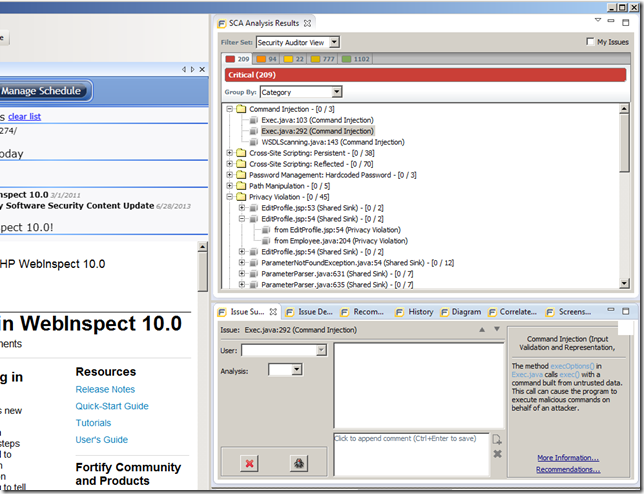Expand Cross-Site Scripting: Reflected folder
The image size is (644, 494).
(230, 164)
